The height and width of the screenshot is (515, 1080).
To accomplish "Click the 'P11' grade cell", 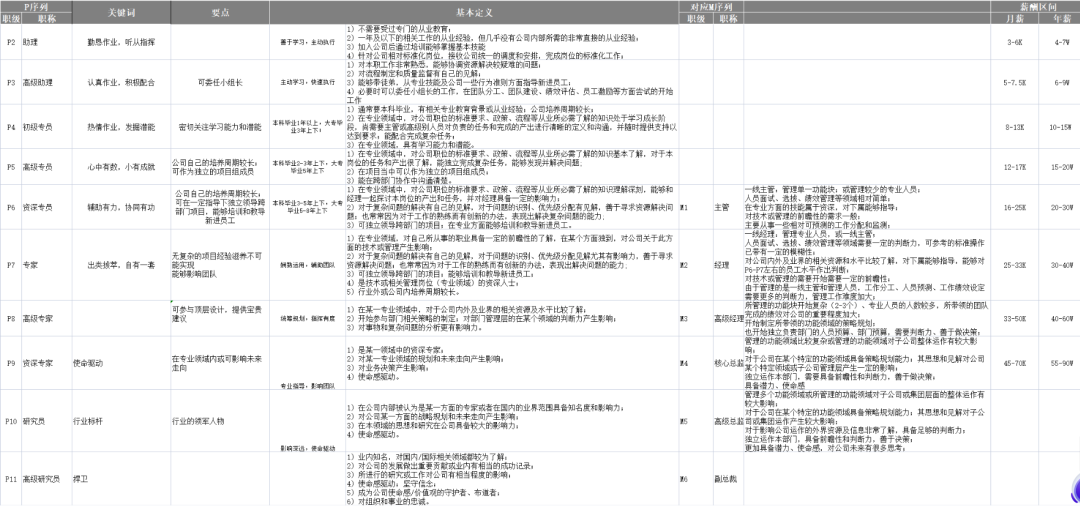I will pyautogui.click(x=10, y=479).
